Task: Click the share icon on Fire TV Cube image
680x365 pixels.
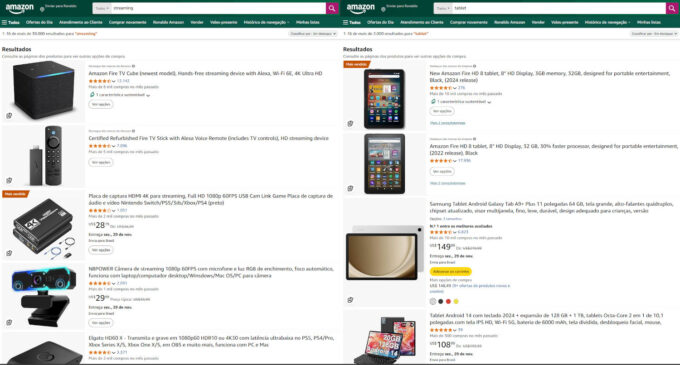Action: click(9, 116)
